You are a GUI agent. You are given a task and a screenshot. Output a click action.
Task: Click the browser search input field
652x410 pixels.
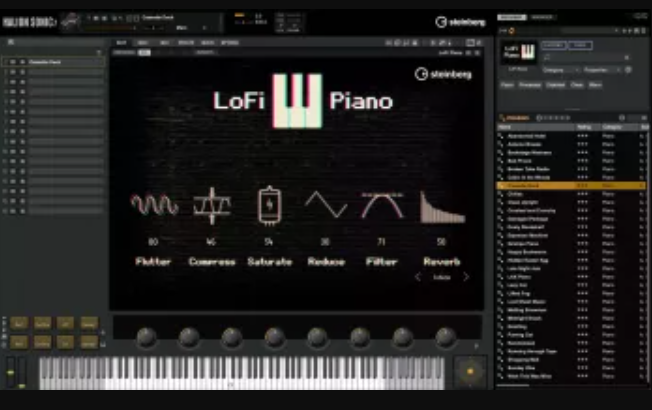pyautogui.click(x=584, y=57)
